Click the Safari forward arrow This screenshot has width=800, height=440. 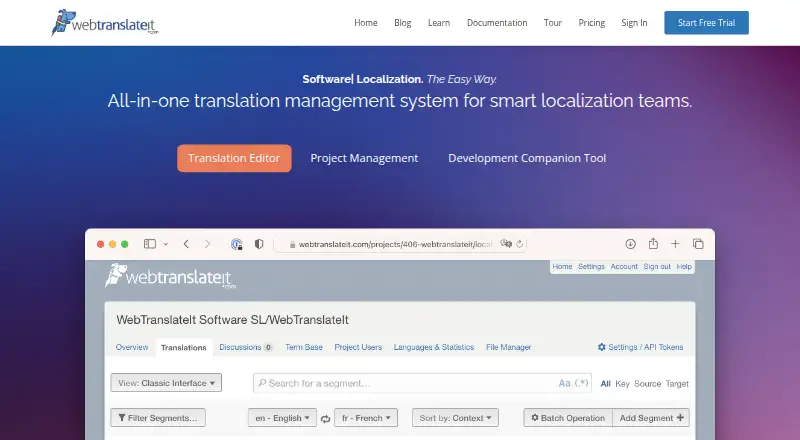click(207, 244)
